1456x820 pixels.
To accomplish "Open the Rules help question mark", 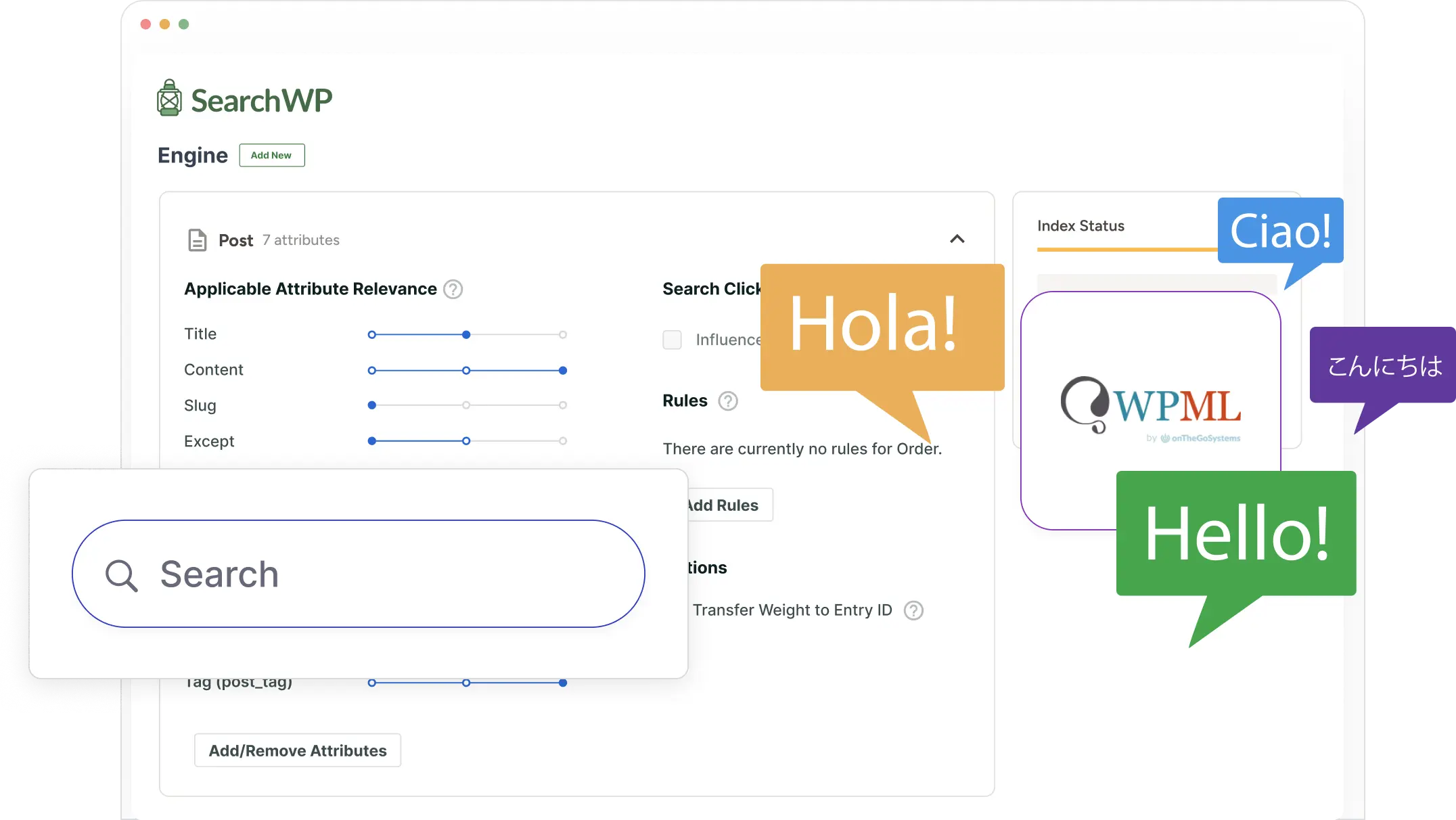I will [728, 401].
